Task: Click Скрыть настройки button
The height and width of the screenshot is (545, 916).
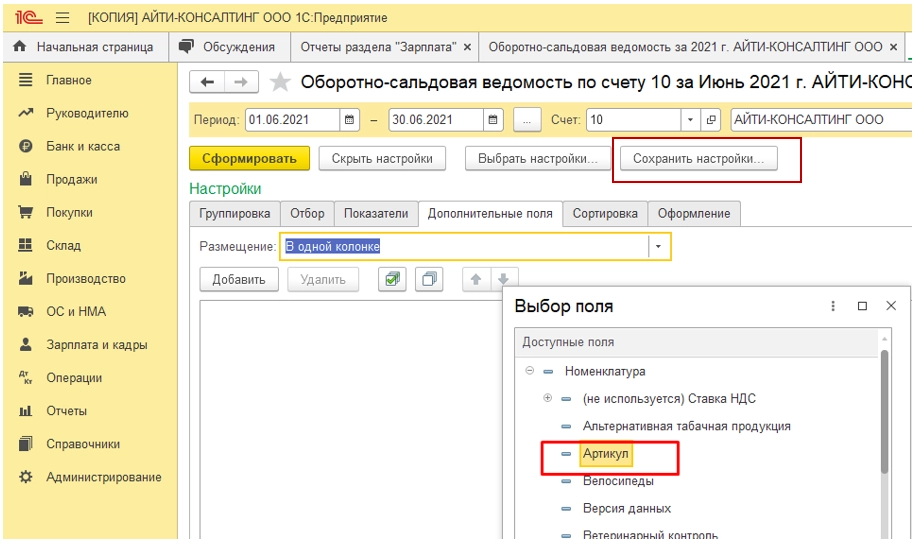Action: [382, 158]
